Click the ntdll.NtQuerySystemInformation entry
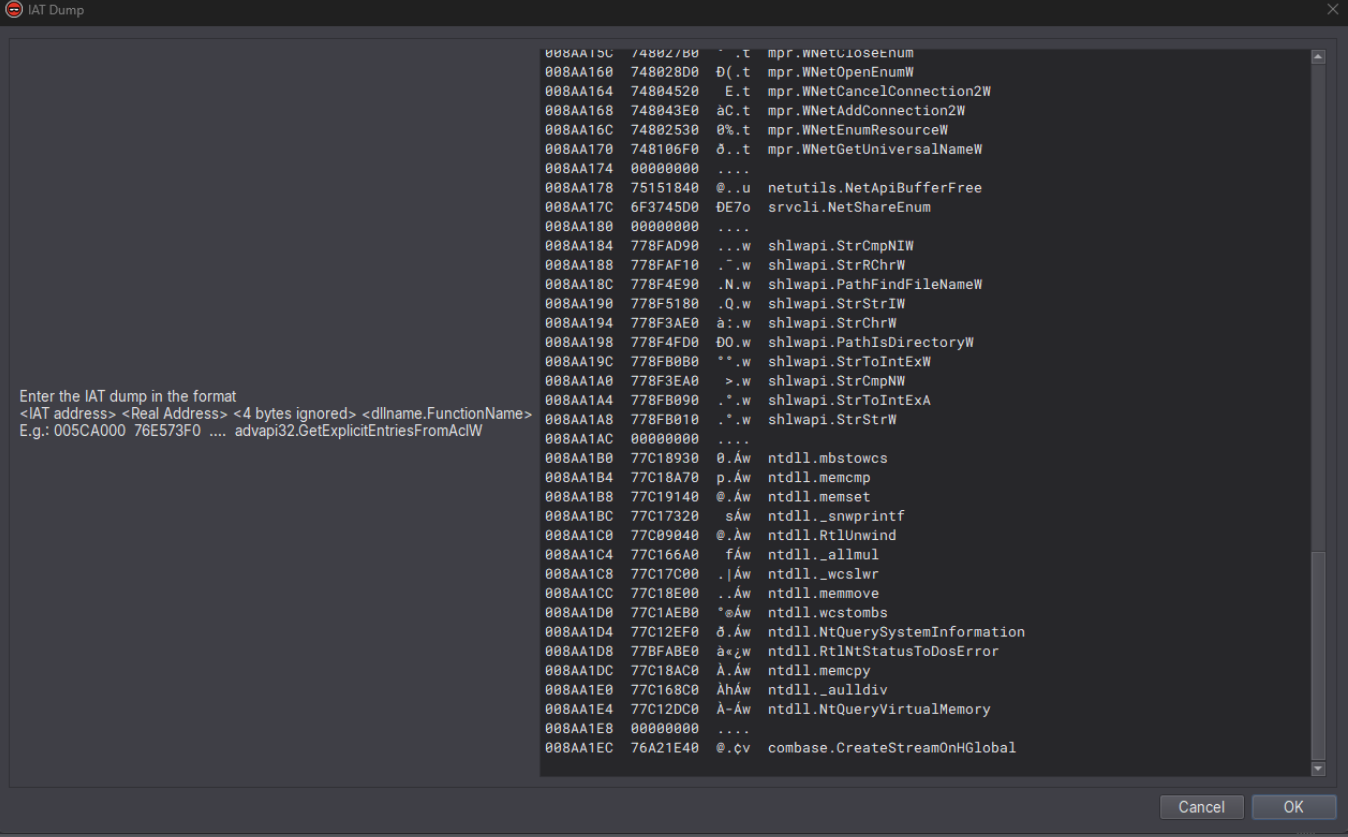The width and height of the screenshot is (1348, 837). click(x=896, y=632)
